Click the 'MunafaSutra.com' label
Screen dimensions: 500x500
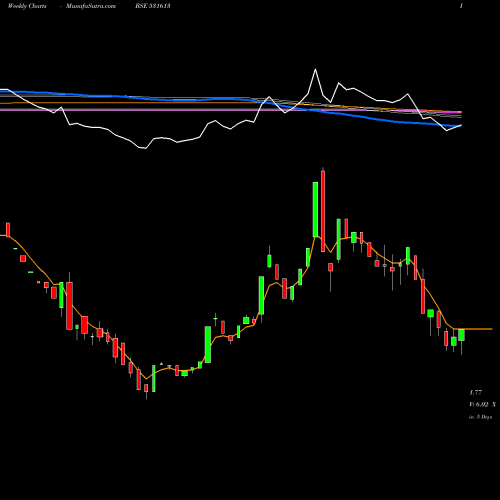click(91, 6)
